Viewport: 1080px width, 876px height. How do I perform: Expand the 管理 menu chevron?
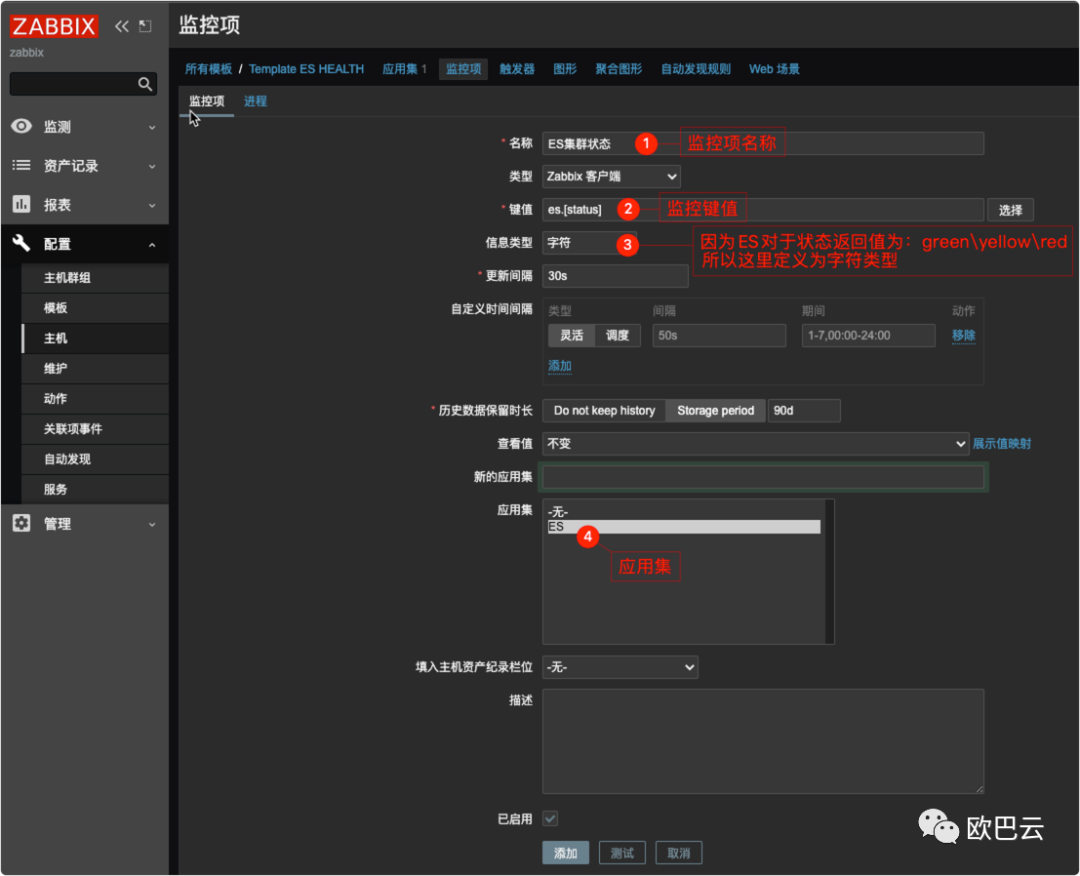point(152,525)
